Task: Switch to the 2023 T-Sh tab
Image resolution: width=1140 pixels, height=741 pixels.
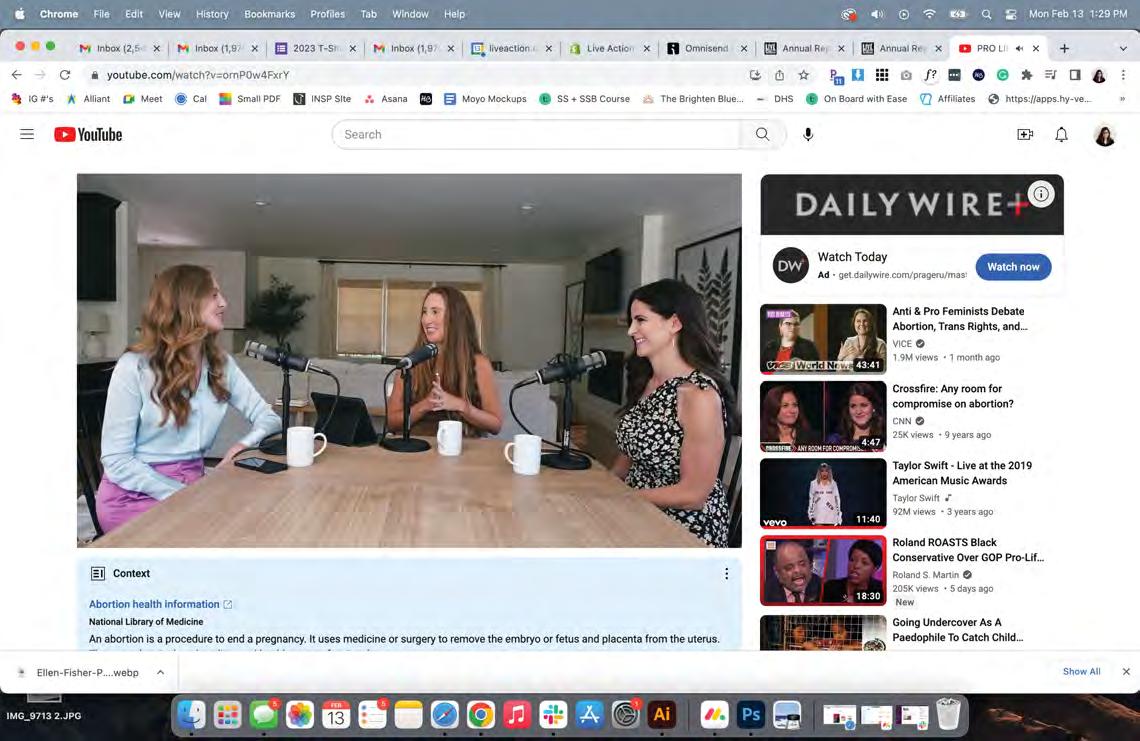Action: [x=314, y=48]
